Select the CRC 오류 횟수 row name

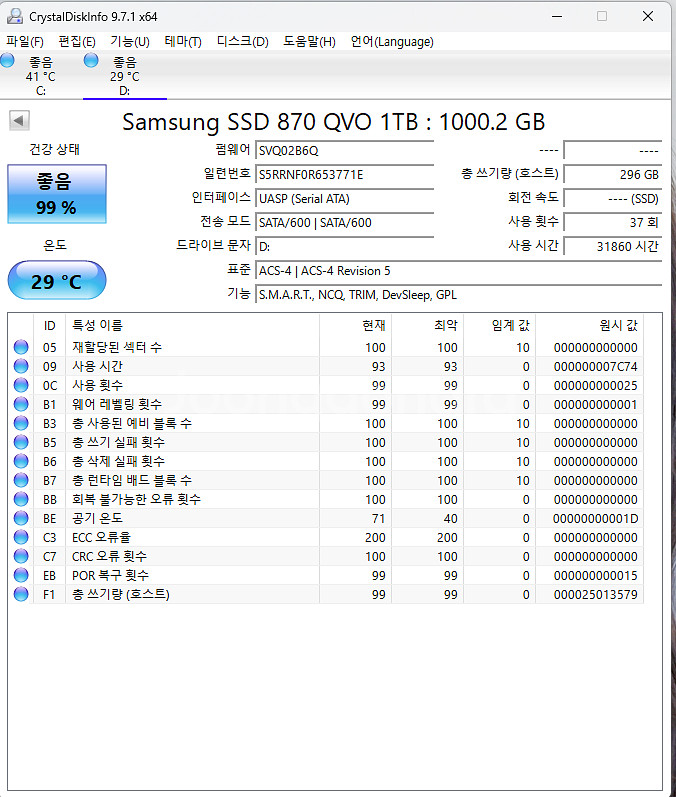click(109, 556)
